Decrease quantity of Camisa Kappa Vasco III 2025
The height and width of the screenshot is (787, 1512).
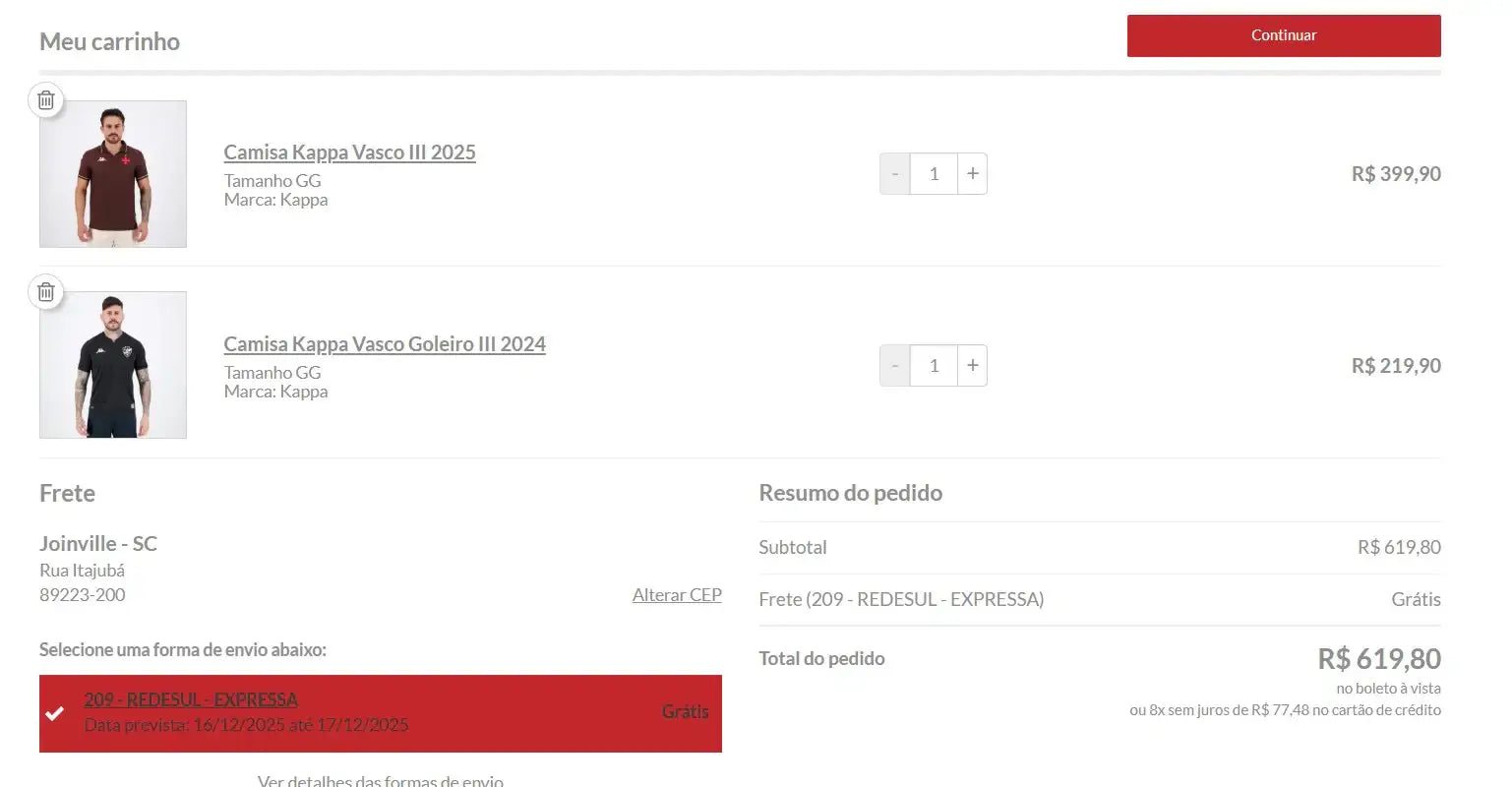(x=894, y=174)
